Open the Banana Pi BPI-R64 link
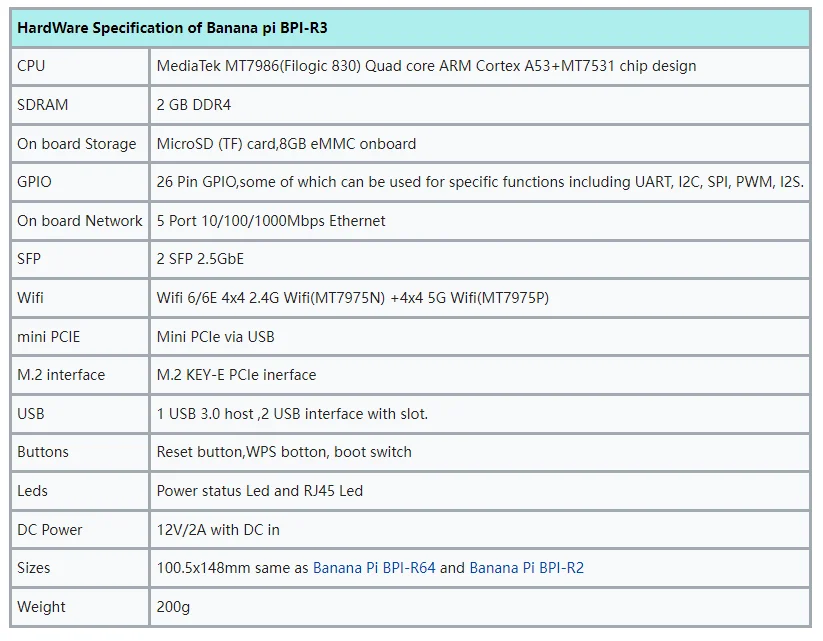This screenshot has height=641, width=823. coord(374,568)
